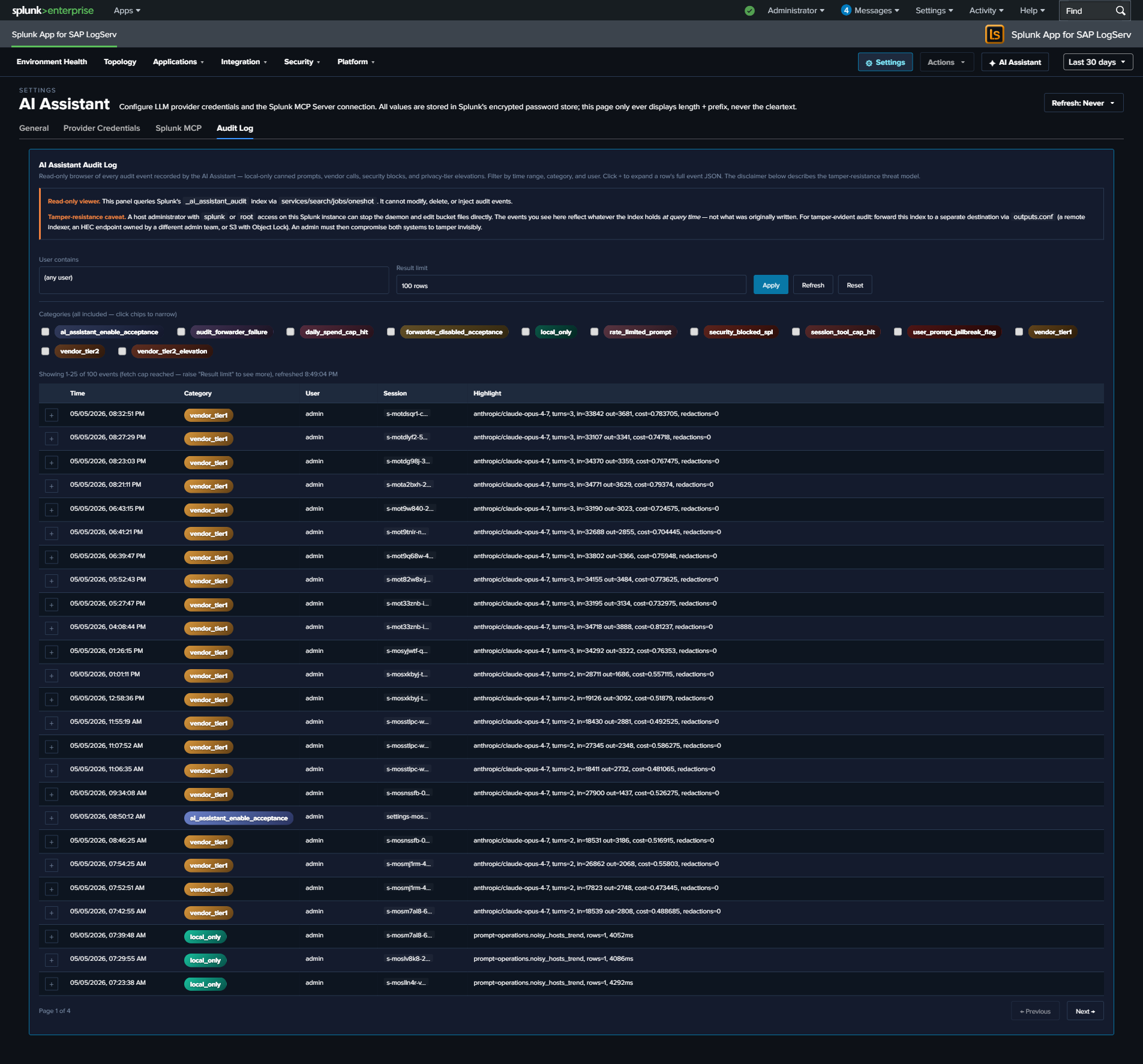
Task: Open the Topology nav item
Action: click(x=120, y=62)
